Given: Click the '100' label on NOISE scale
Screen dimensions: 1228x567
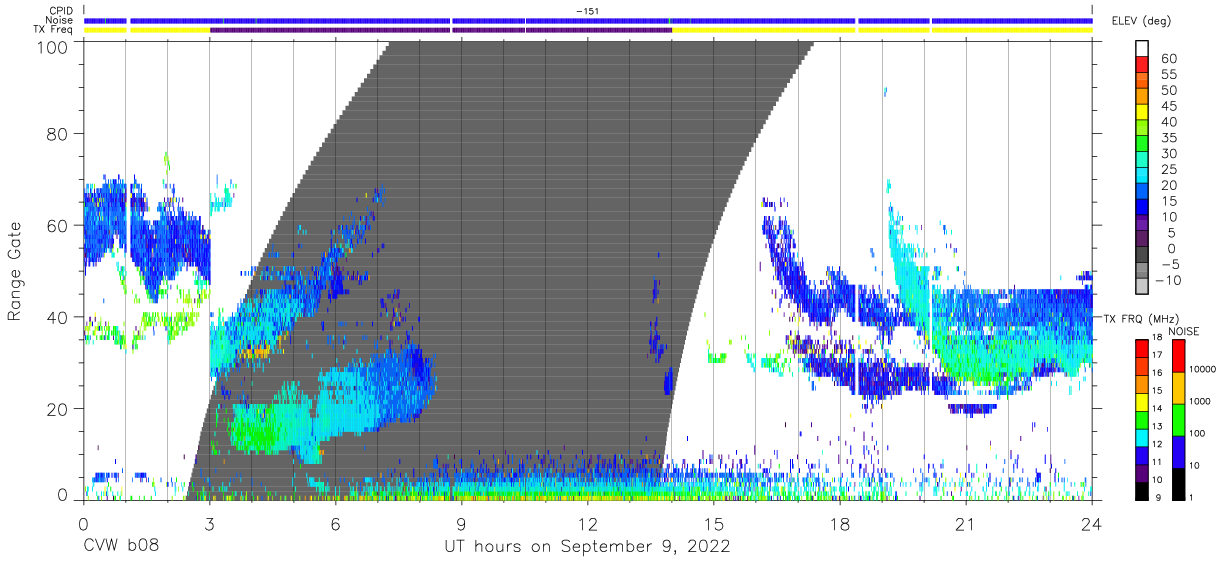Looking at the screenshot, I should pos(1197,434).
